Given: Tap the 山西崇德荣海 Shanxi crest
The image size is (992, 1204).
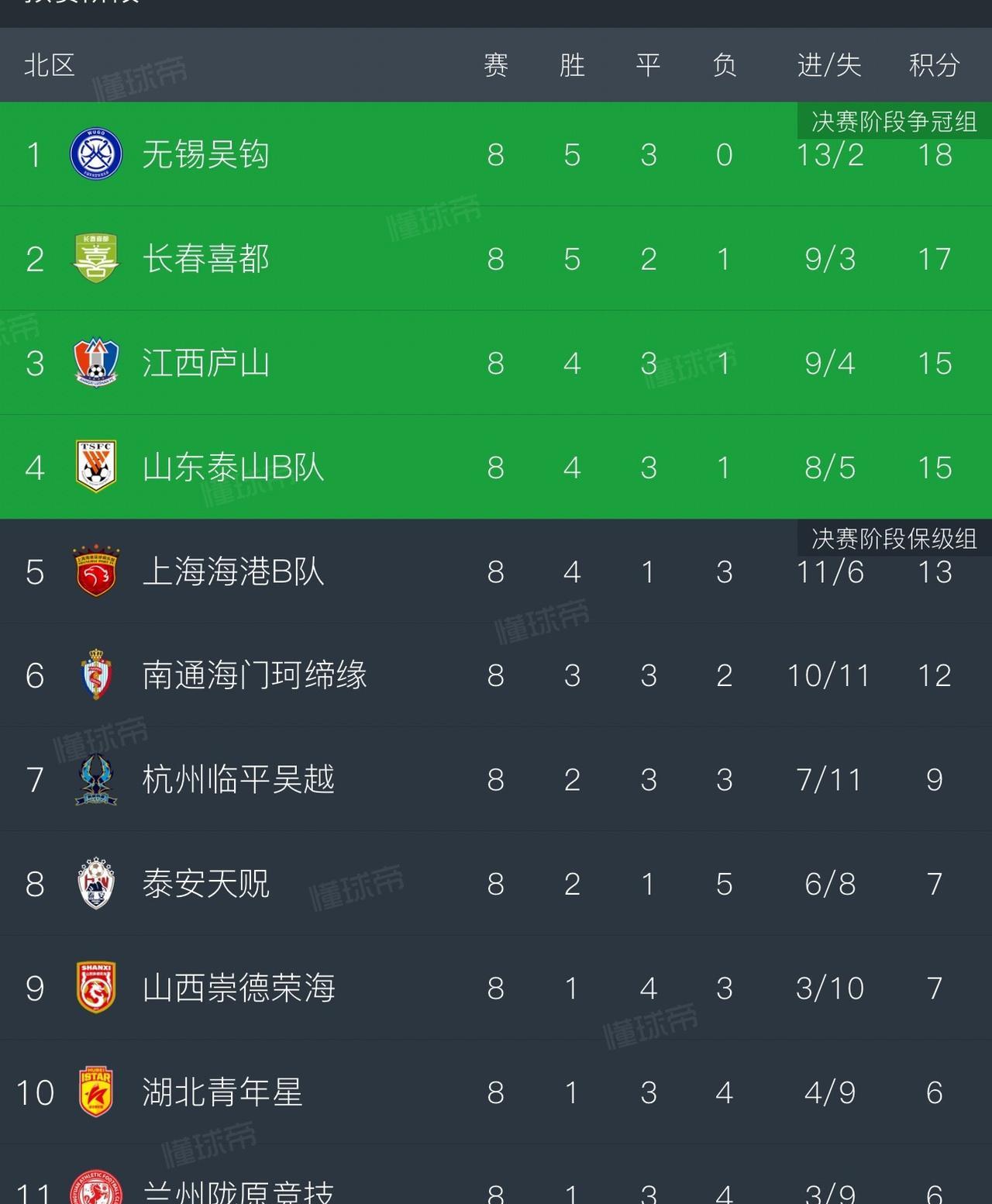Looking at the screenshot, I should (x=96, y=988).
